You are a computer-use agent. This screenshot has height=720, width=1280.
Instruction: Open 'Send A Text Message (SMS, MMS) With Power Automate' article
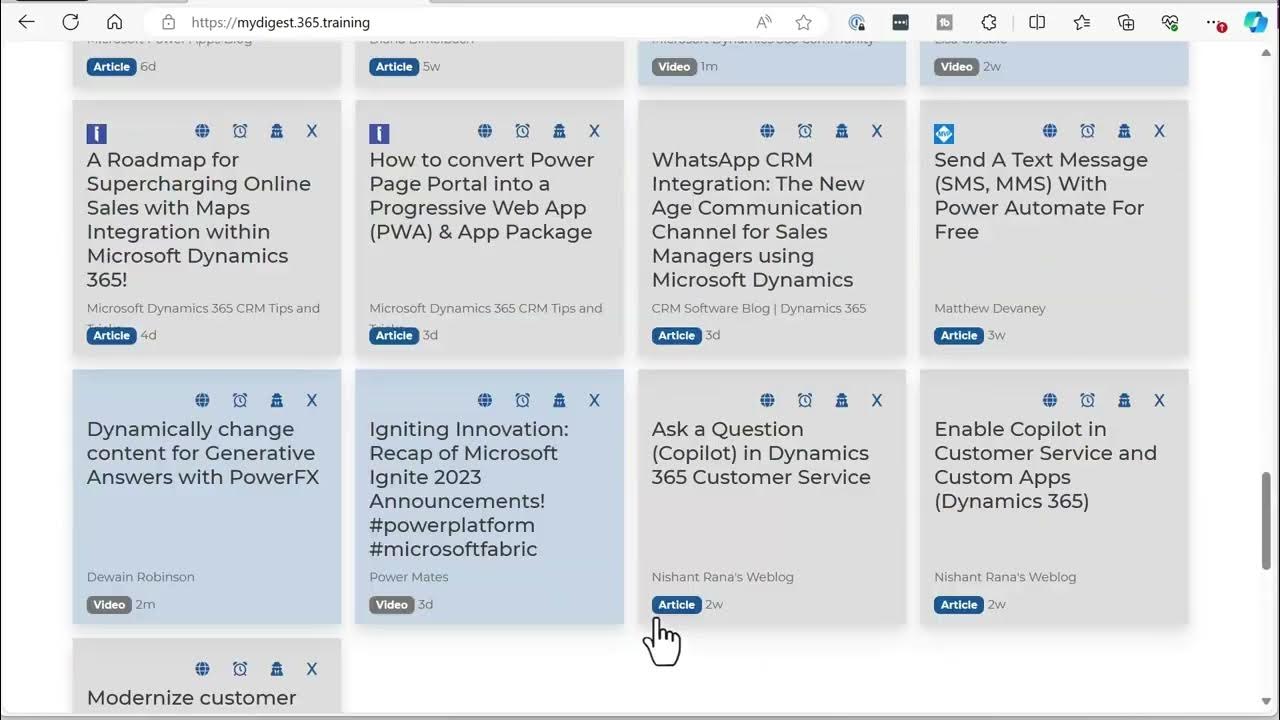[1040, 195]
